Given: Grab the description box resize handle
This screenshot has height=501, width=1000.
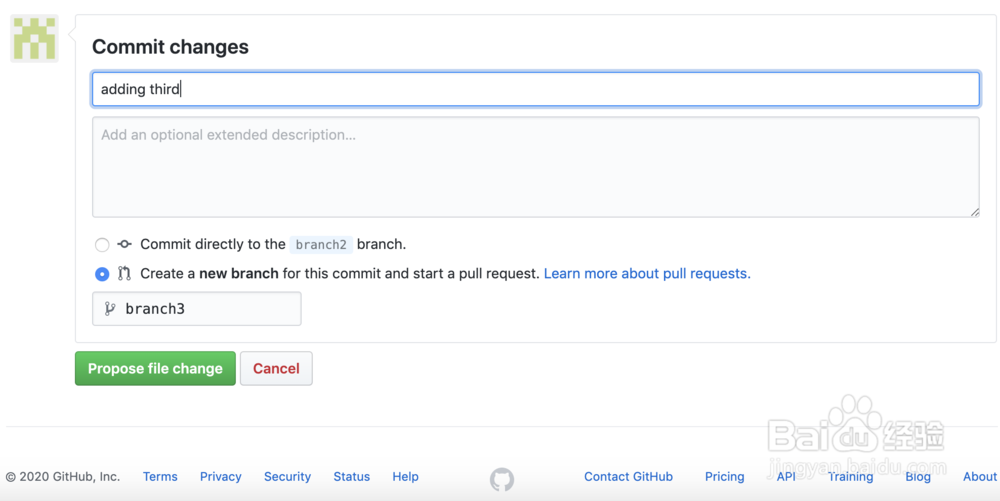Looking at the screenshot, I should 974,212.
